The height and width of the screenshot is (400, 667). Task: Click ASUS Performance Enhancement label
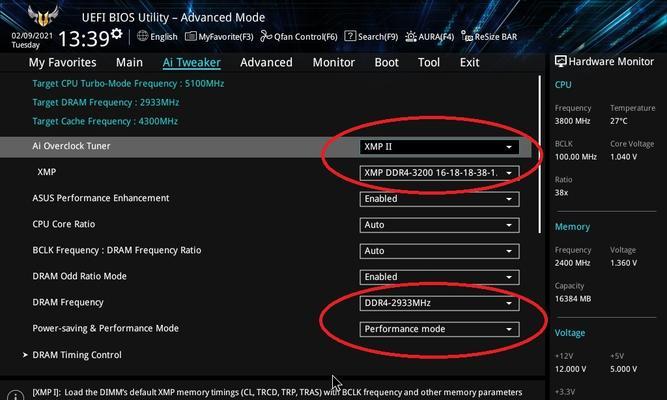pos(101,198)
